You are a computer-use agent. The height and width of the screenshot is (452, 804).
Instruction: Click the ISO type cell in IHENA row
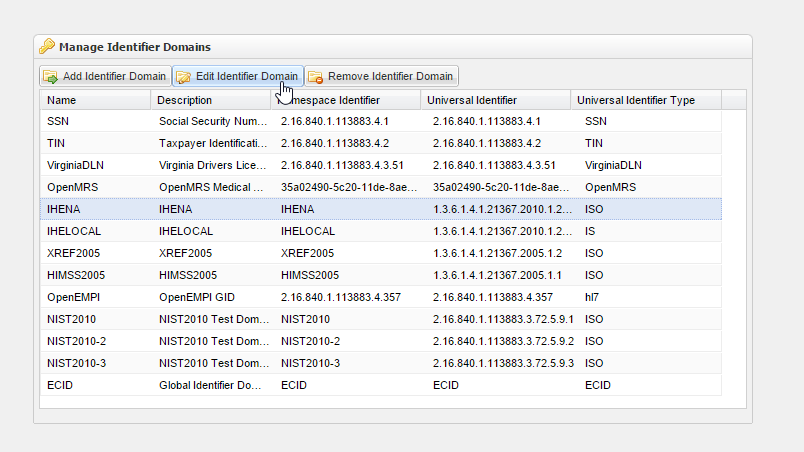click(594, 210)
